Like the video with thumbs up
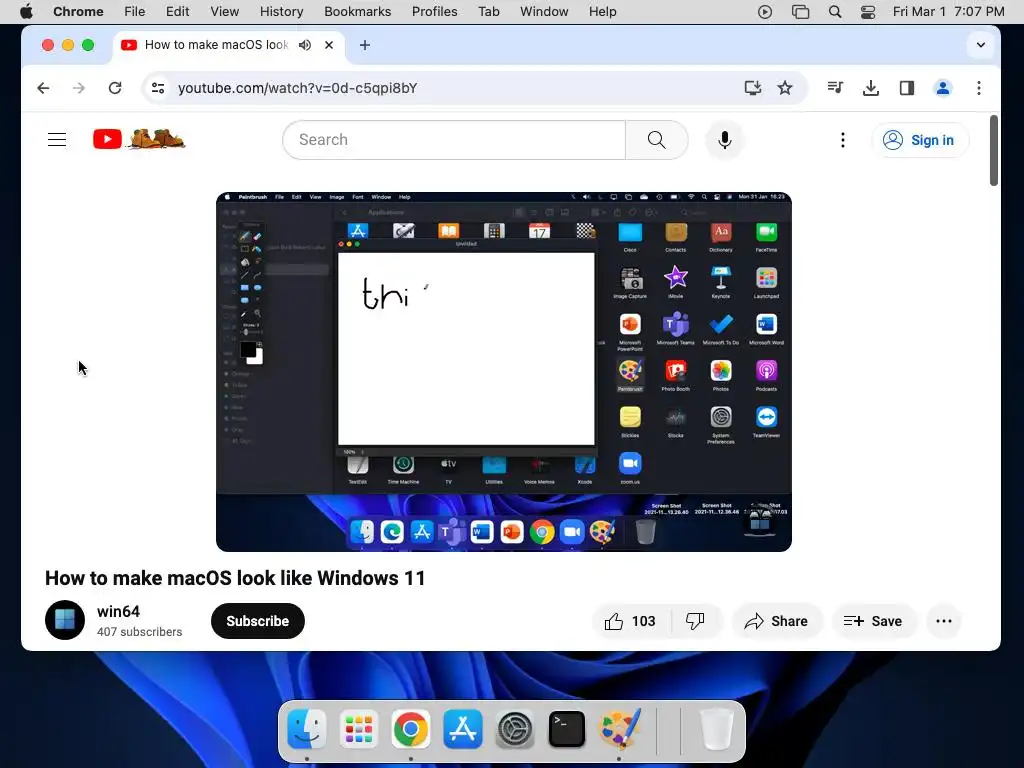1024x768 pixels. (x=630, y=621)
